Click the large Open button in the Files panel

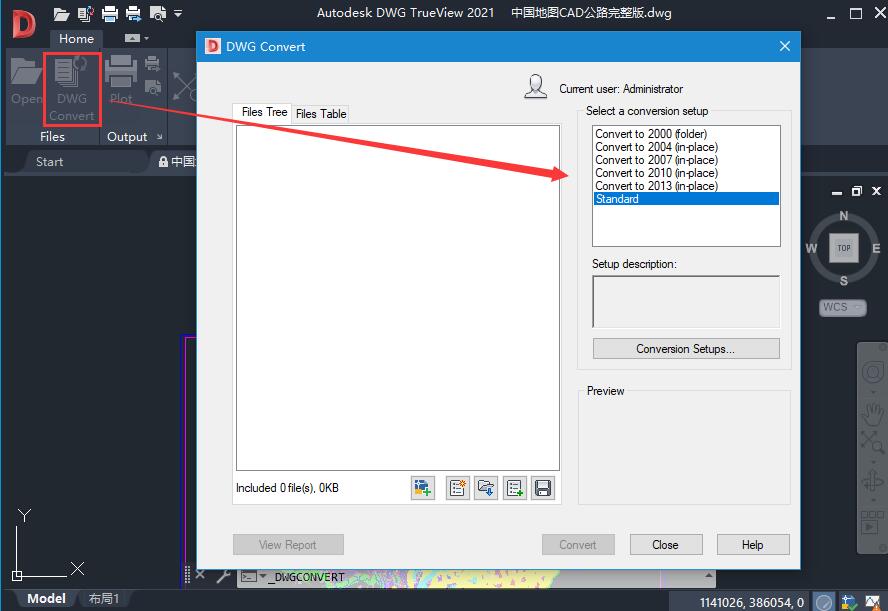[26, 81]
